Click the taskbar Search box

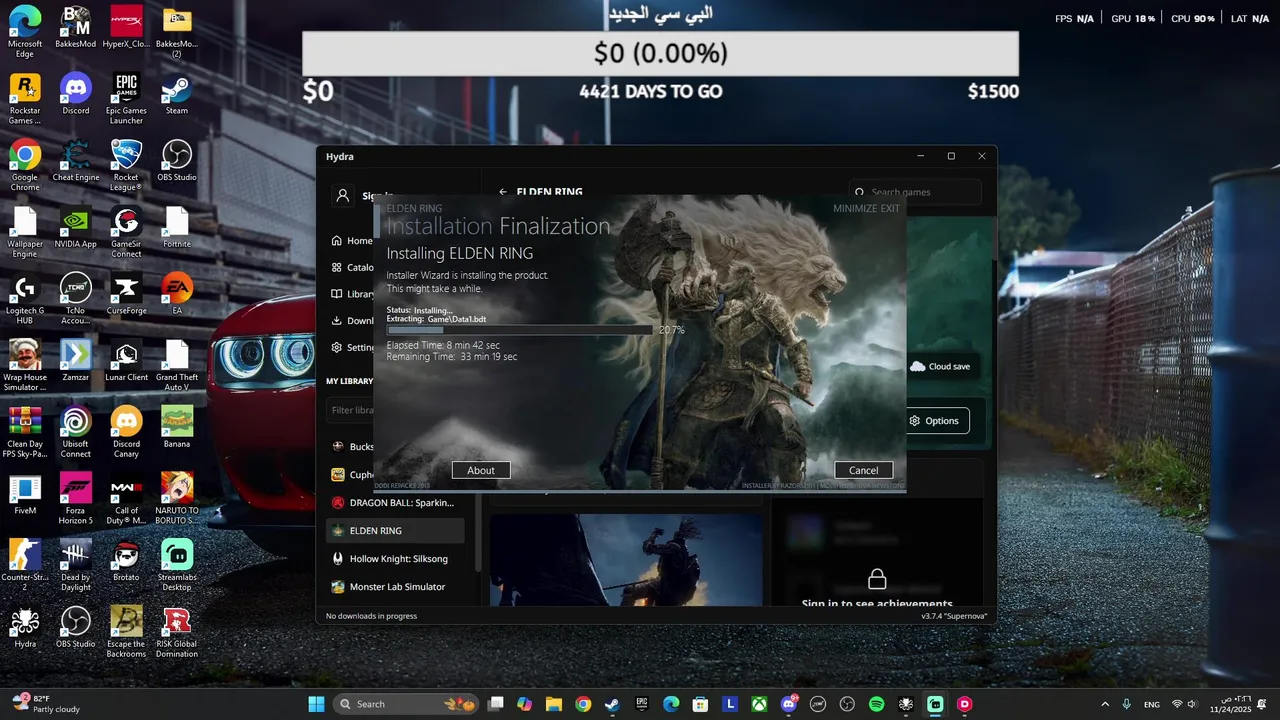[x=405, y=704]
